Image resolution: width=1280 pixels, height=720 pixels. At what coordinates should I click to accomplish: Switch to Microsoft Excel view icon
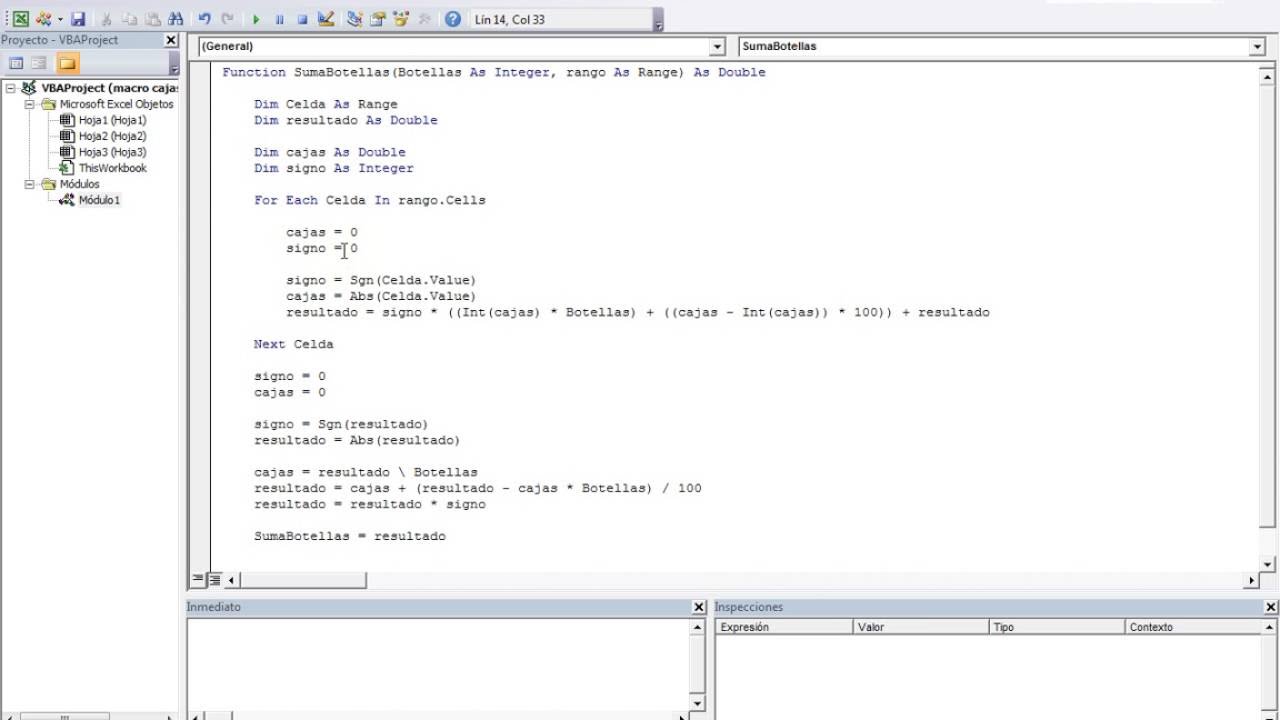point(20,19)
